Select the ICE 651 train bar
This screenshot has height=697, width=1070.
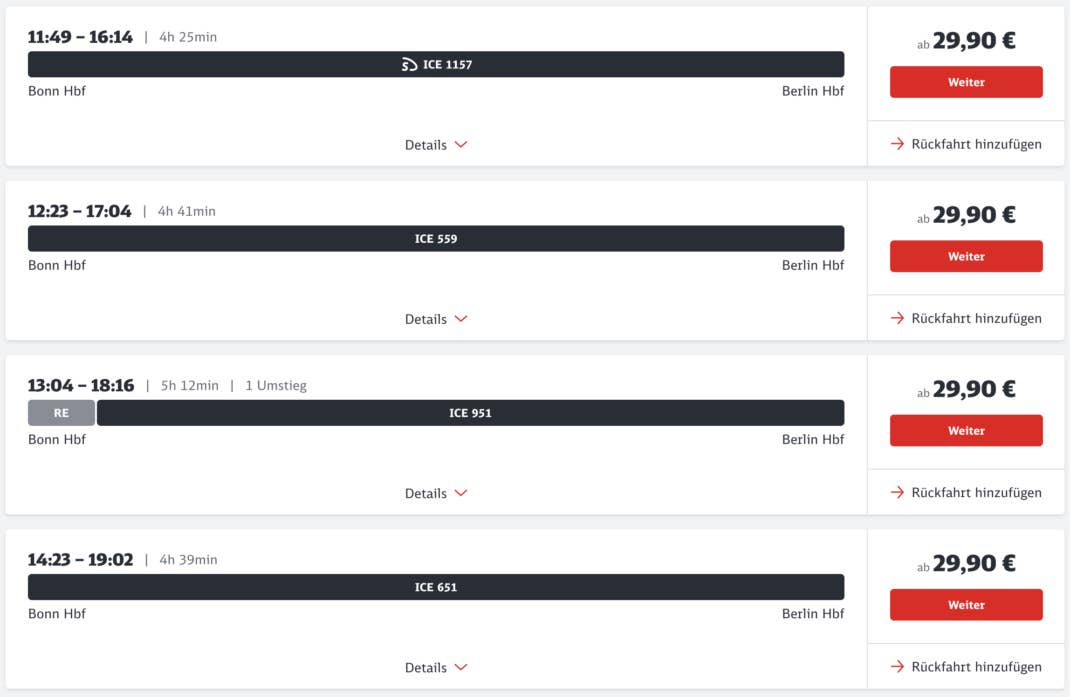pos(436,587)
